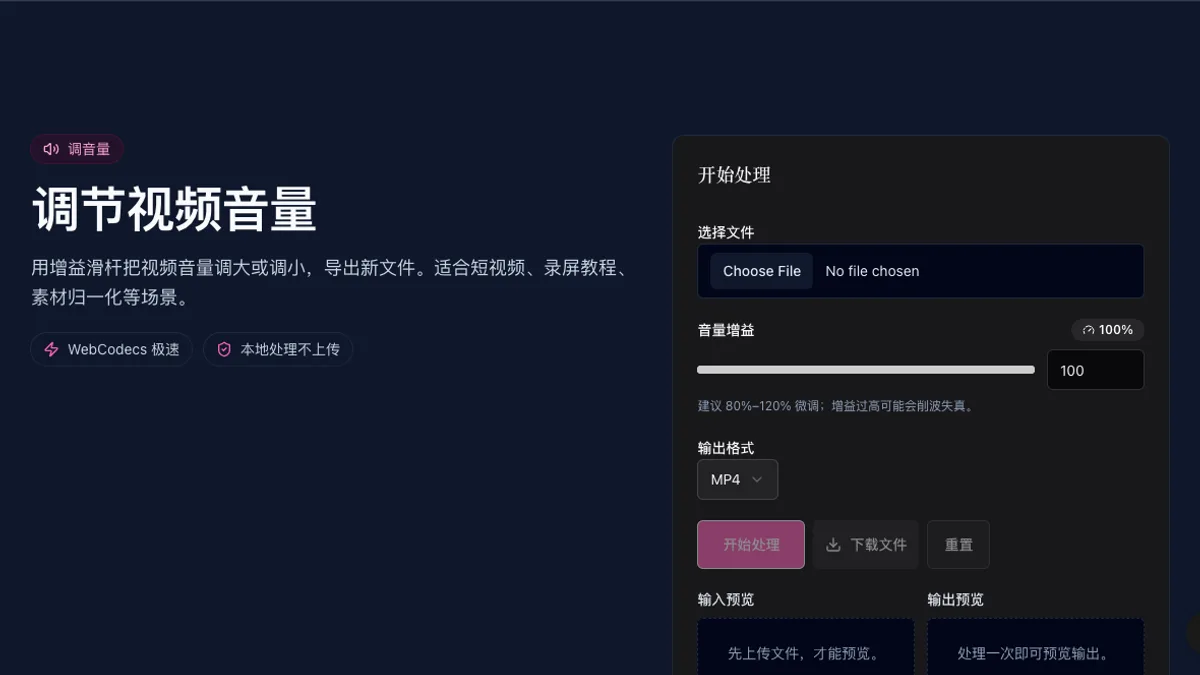1200x675 pixels.
Task: Click the 调音量 tag badge
Action: 77,149
